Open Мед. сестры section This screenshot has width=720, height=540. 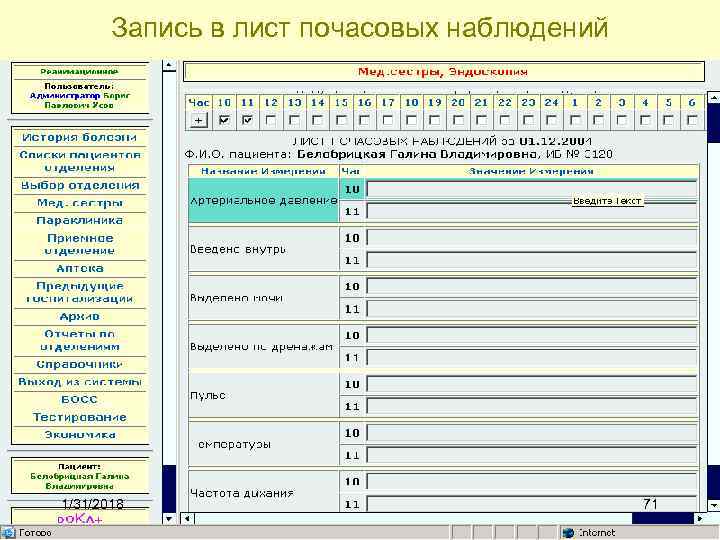point(80,203)
